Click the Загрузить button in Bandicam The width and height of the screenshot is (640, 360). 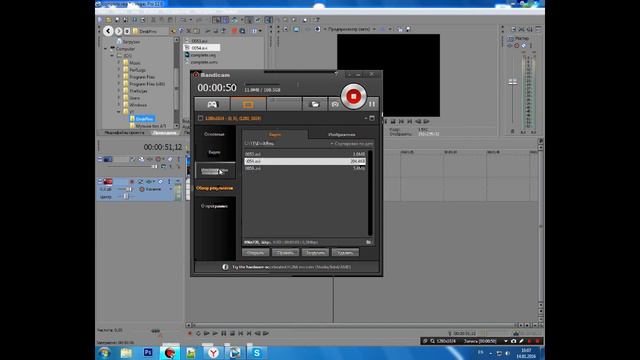click(x=315, y=253)
